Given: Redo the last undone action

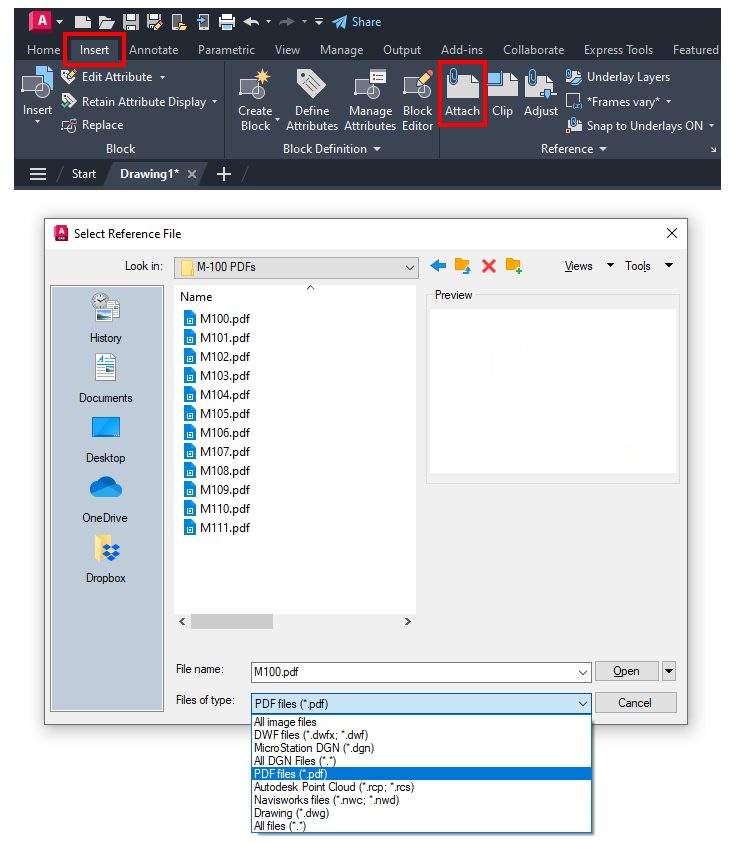Looking at the screenshot, I should [x=286, y=22].
